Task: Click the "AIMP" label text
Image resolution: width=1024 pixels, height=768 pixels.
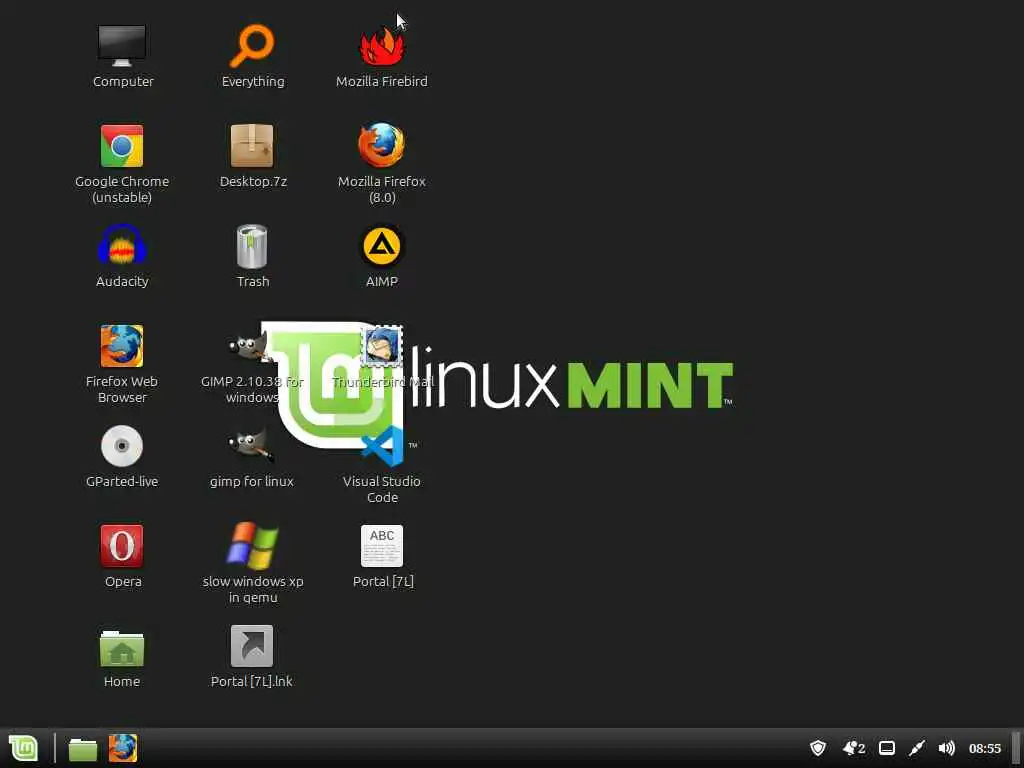Action: (x=382, y=281)
